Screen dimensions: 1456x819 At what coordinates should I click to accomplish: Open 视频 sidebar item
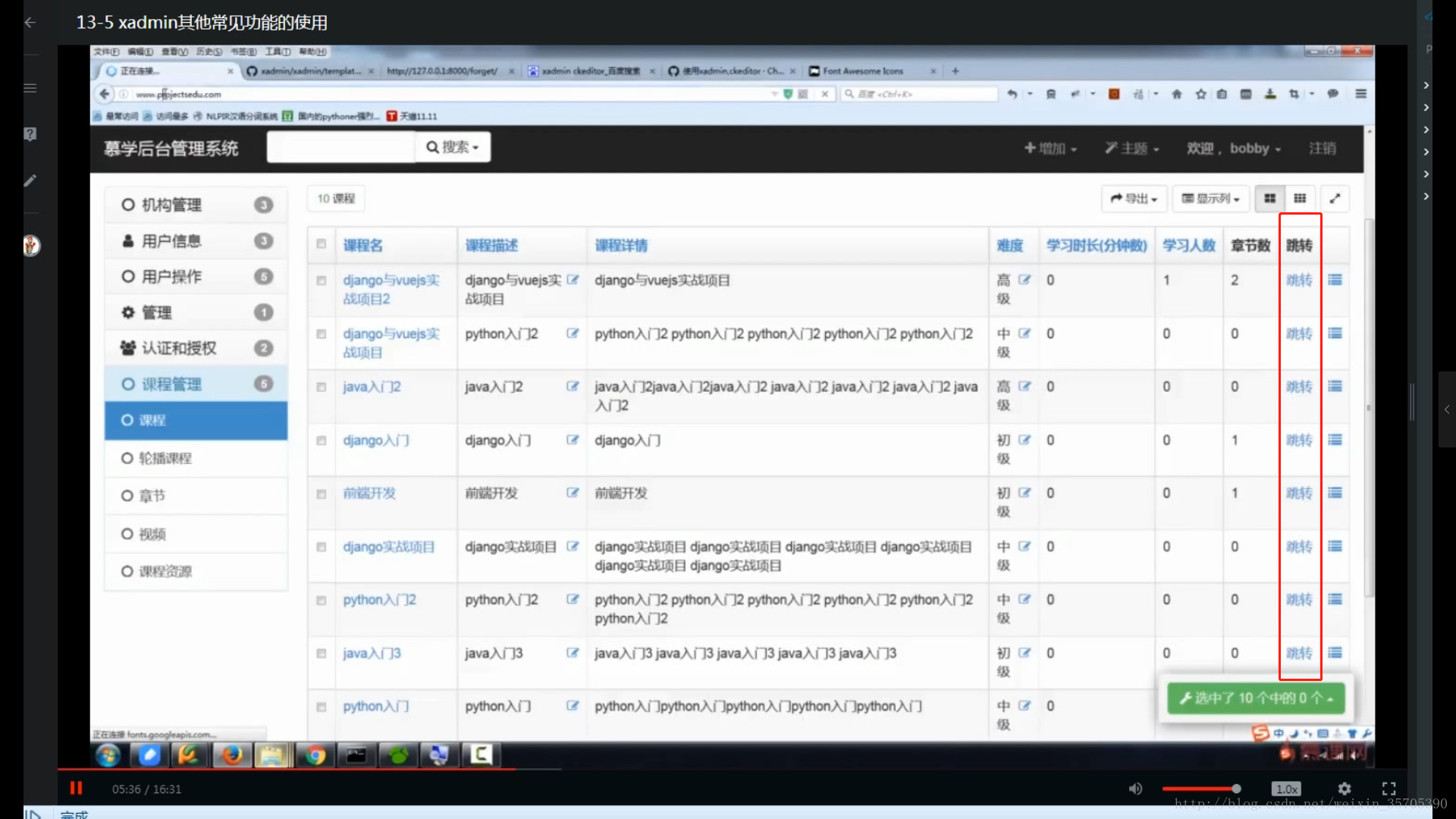[196, 534]
